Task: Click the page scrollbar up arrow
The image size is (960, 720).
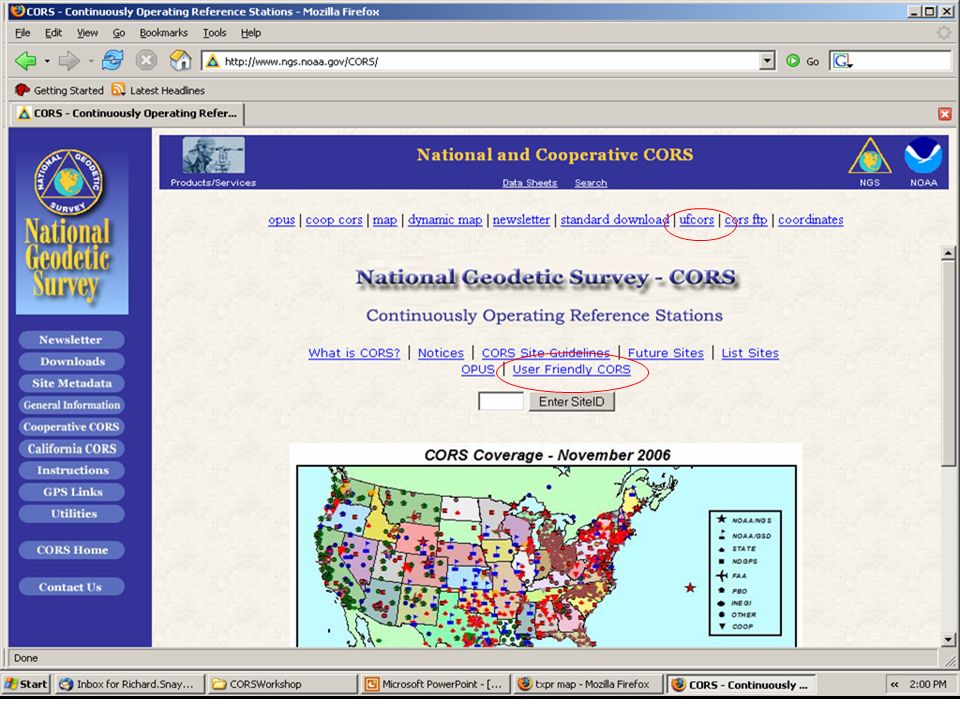Action: [948, 253]
